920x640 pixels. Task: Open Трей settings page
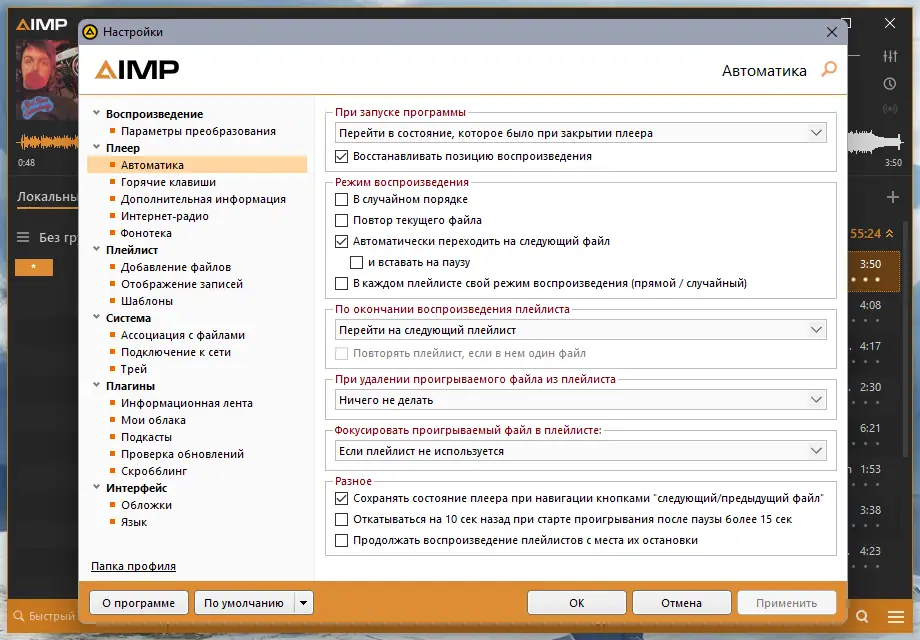134,369
